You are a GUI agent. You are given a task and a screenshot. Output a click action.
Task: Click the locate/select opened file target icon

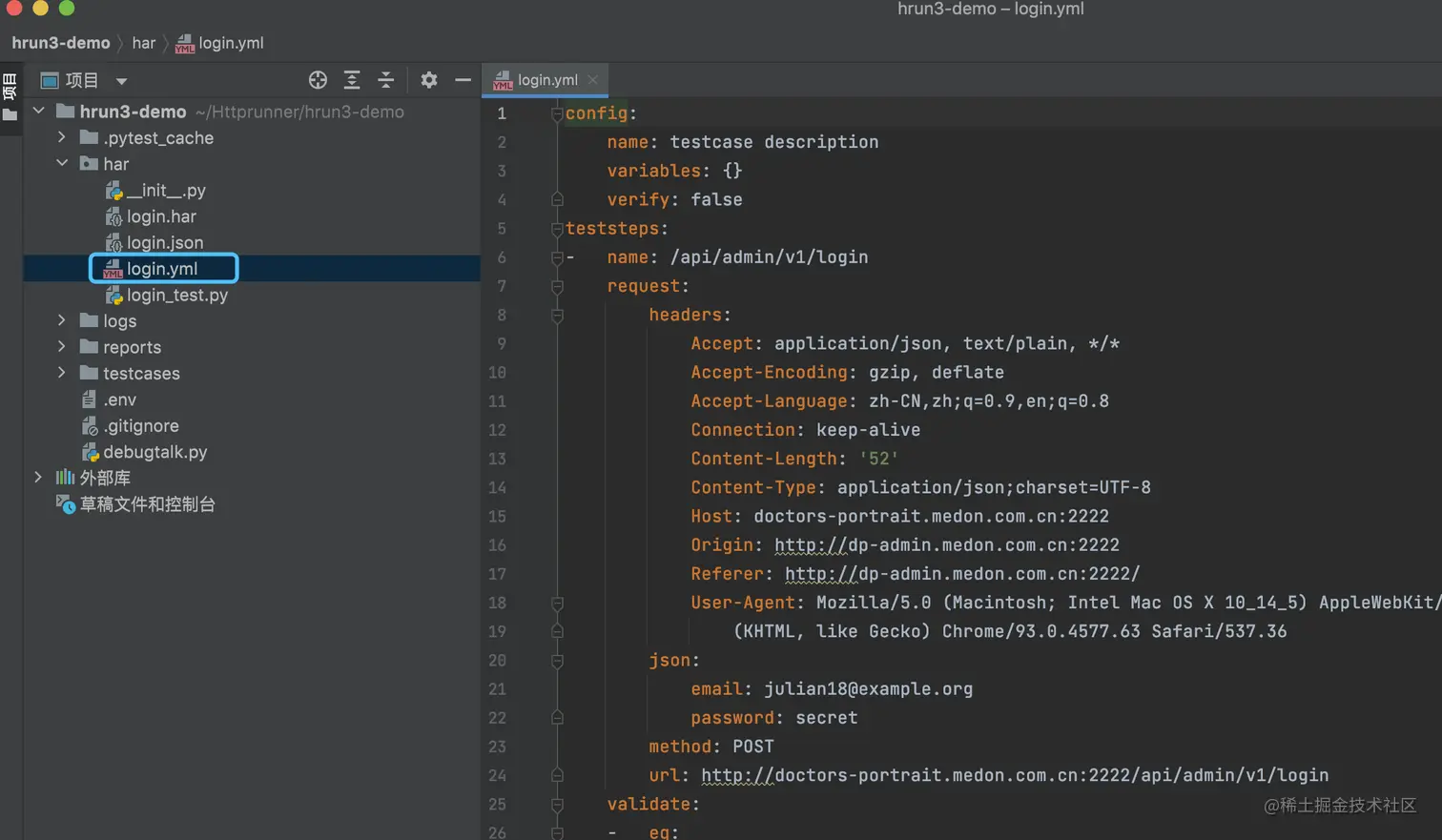tap(318, 80)
